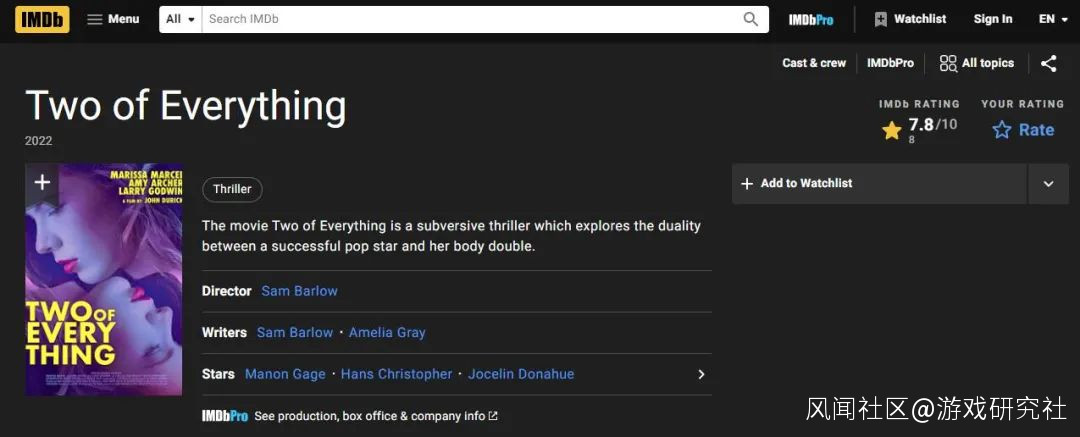
Task: Open the Stars label link
Action: [218, 374]
